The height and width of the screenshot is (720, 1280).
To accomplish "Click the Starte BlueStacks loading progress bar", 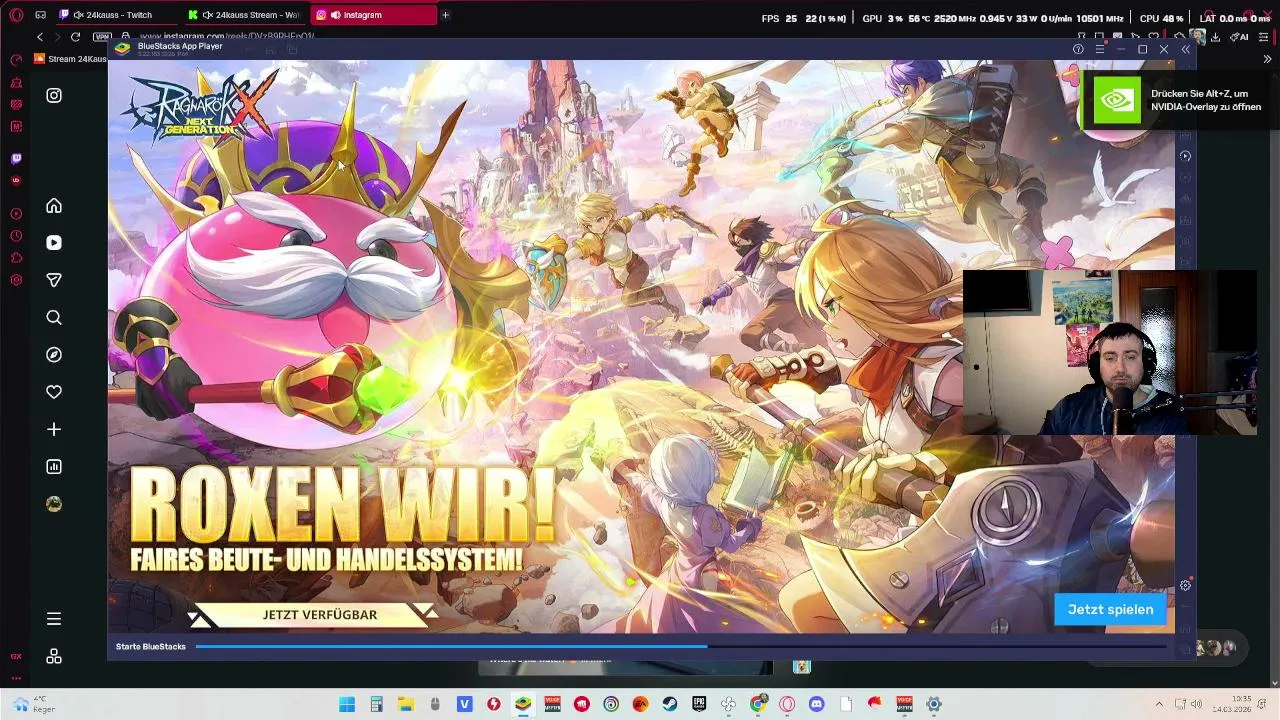I will (x=680, y=647).
